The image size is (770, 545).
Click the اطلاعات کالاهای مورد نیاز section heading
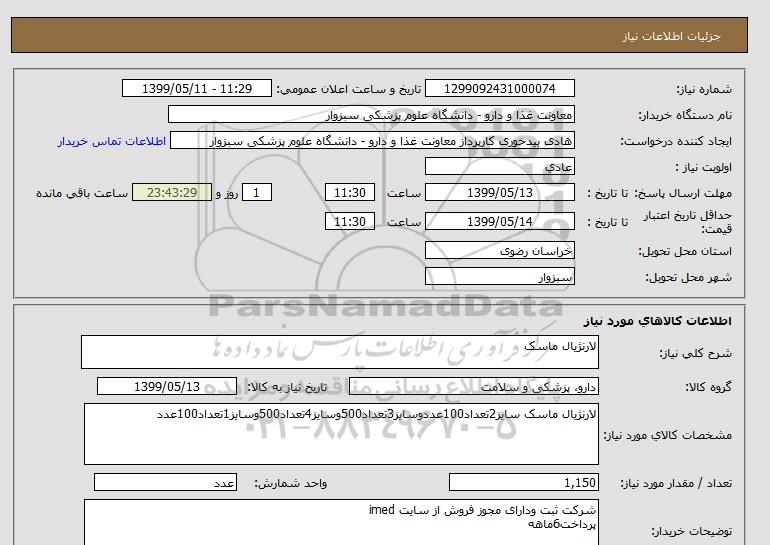(658, 321)
